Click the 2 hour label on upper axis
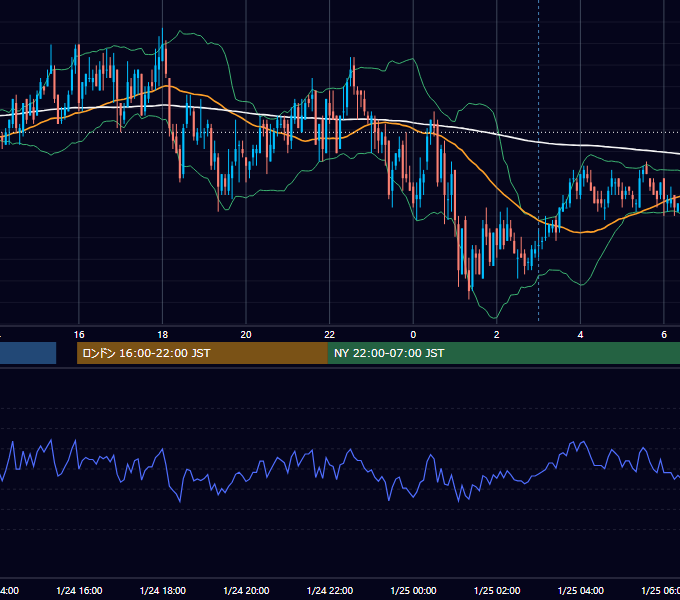Screen dimensions: 680x600 click(x=497, y=334)
